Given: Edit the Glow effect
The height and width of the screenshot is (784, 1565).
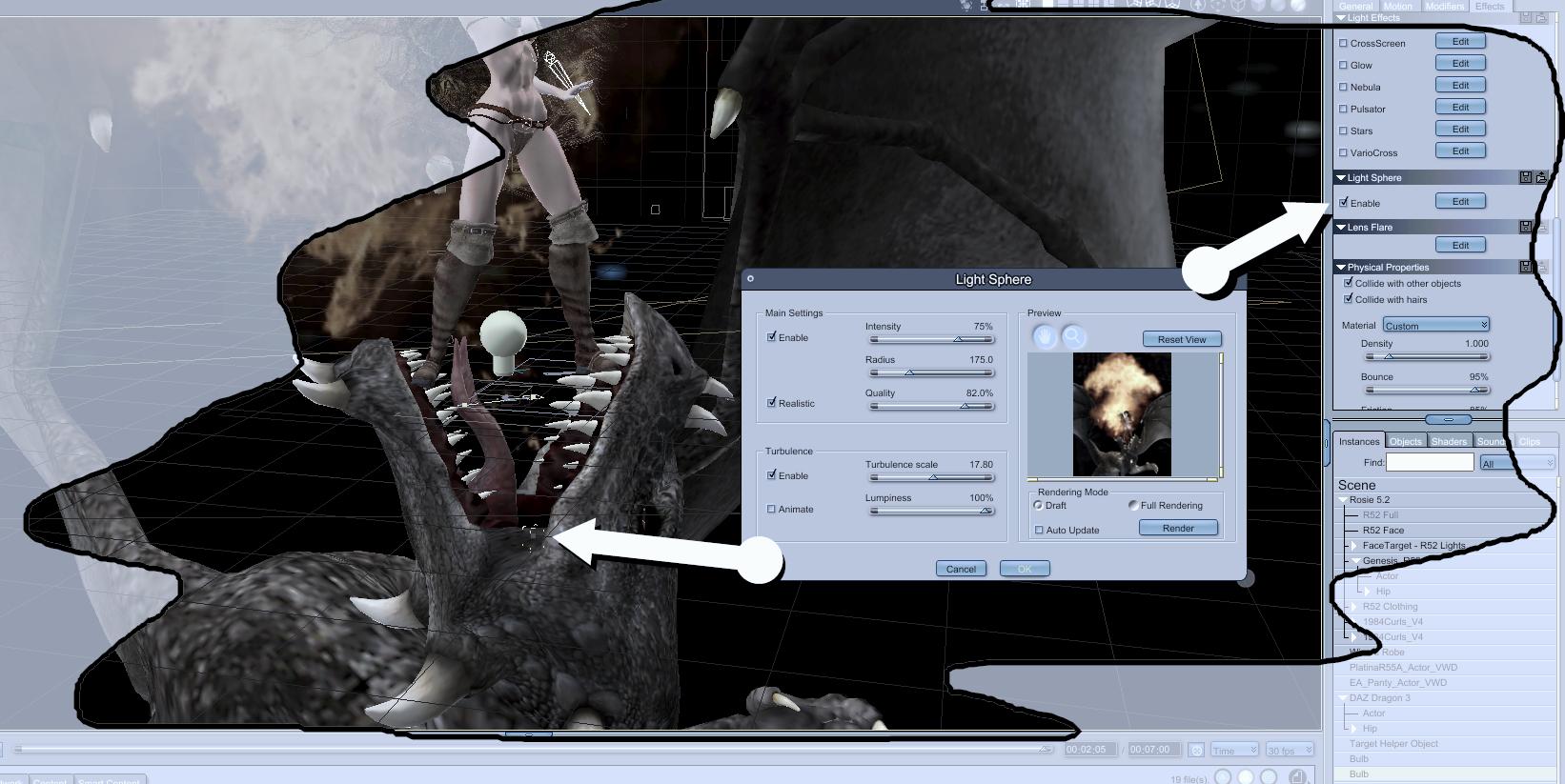Looking at the screenshot, I should pyautogui.click(x=1460, y=63).
